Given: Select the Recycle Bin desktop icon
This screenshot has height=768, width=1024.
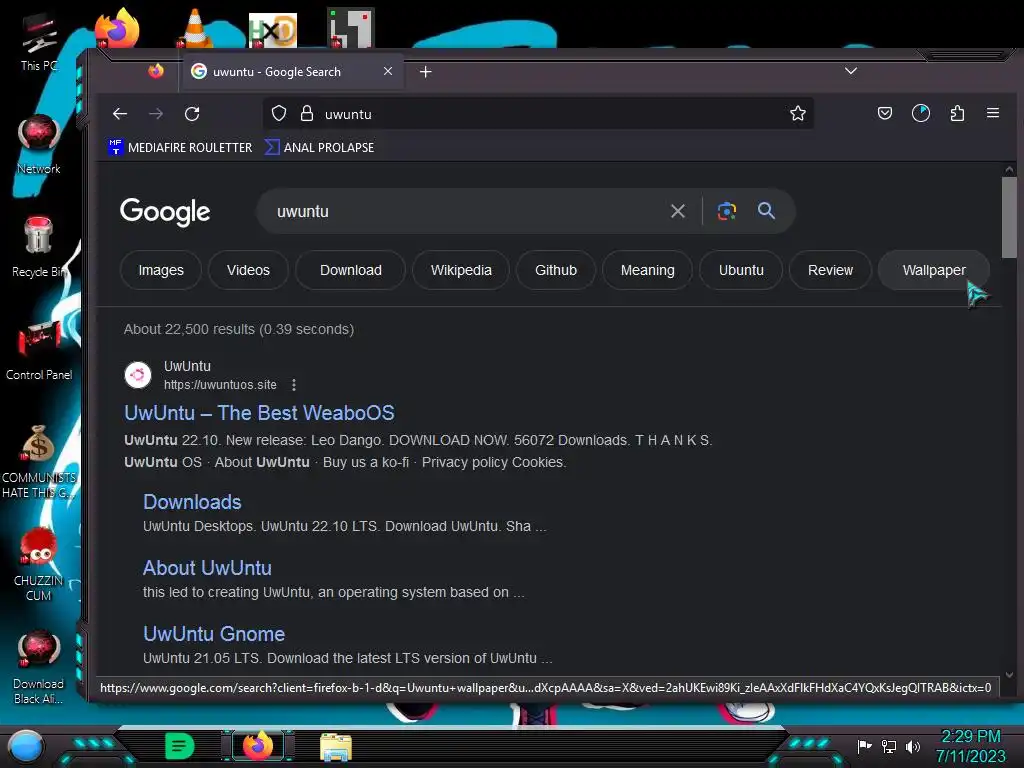Looking at the screenshot, I should [39, 248].
